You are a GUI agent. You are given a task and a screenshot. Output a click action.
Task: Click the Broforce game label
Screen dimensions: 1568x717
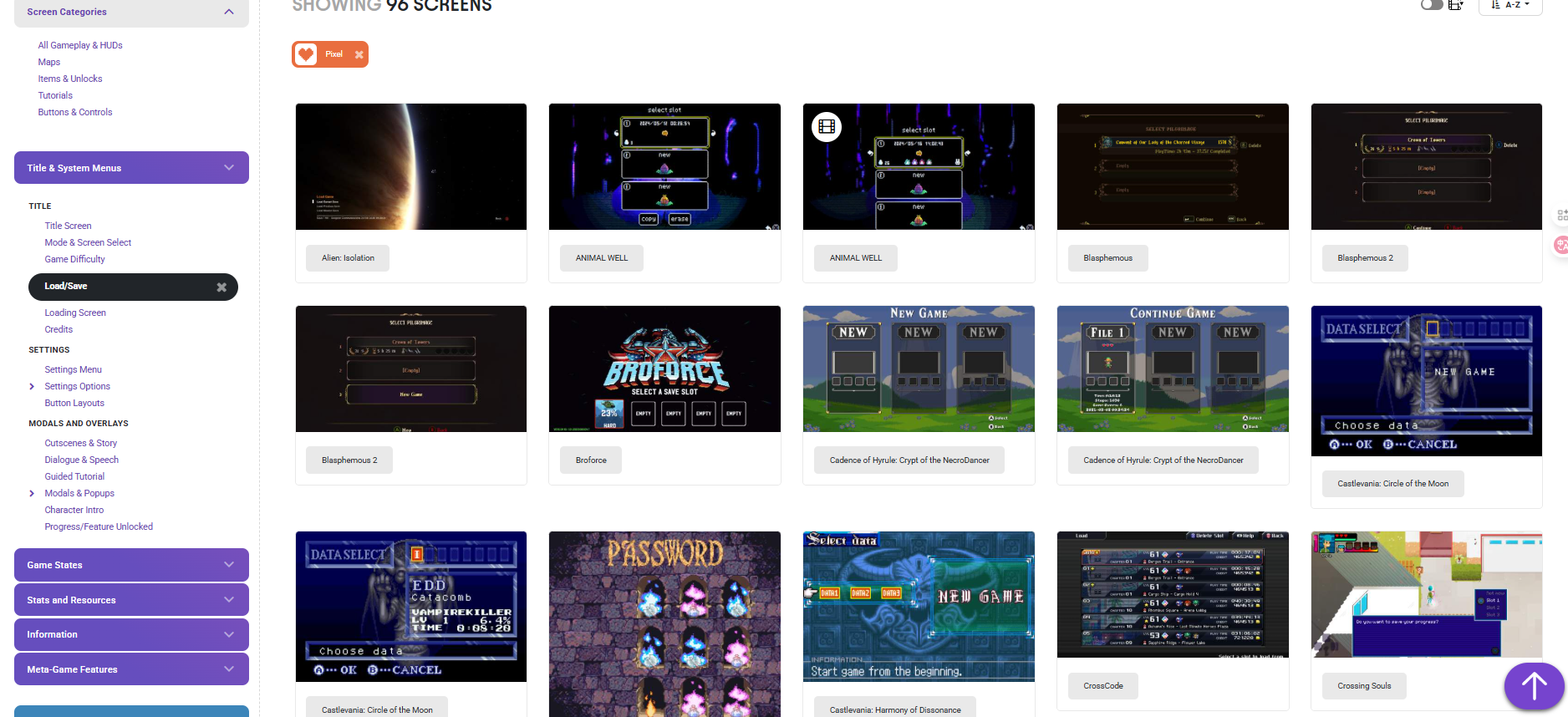click(x=591, y=460)
